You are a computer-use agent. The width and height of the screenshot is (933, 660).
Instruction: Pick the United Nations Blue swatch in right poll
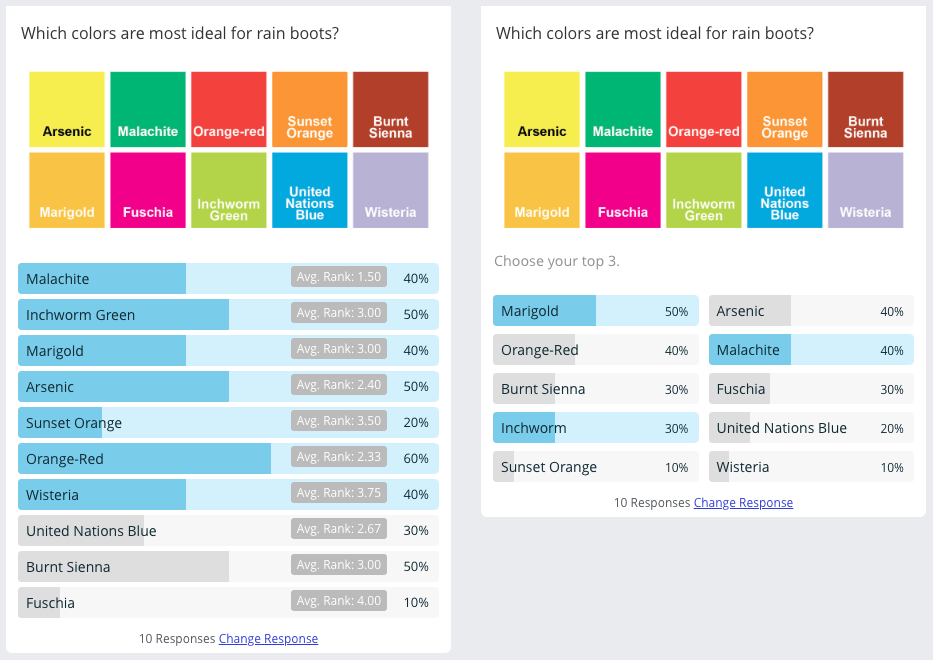(785, 190)
